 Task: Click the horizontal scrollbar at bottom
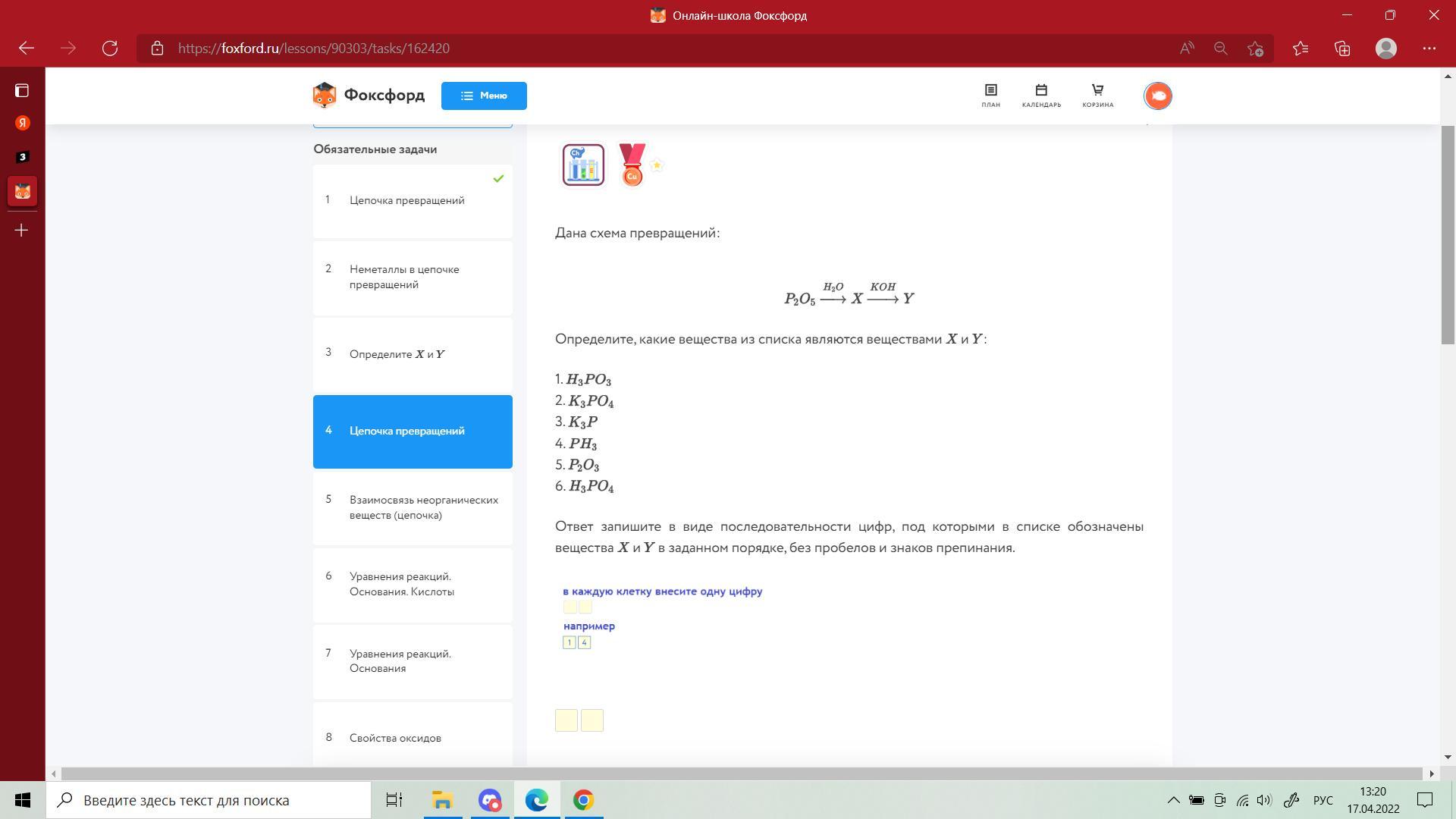[x=742, y=773]
